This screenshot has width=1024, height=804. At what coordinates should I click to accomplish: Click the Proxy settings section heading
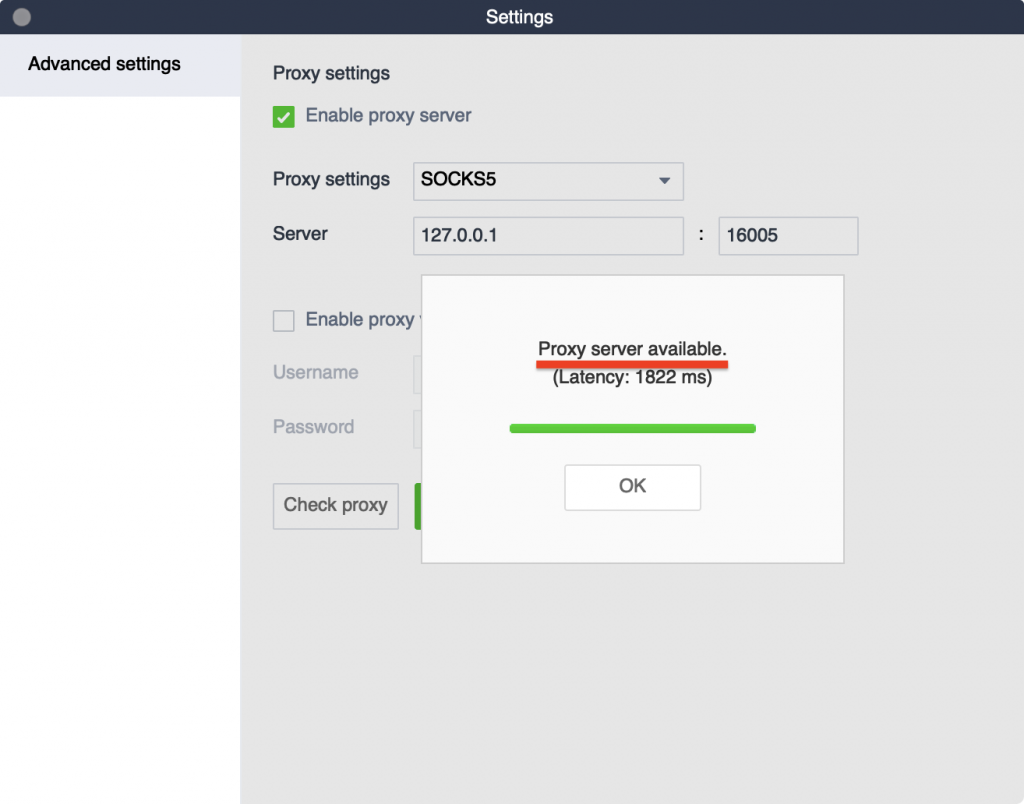tap(330, 73)
